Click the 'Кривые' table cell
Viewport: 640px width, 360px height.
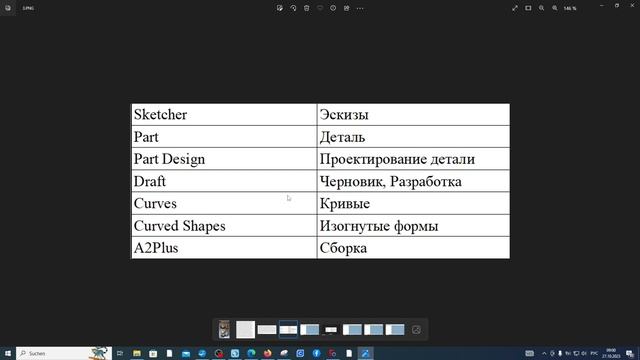[x=413, y=203]
